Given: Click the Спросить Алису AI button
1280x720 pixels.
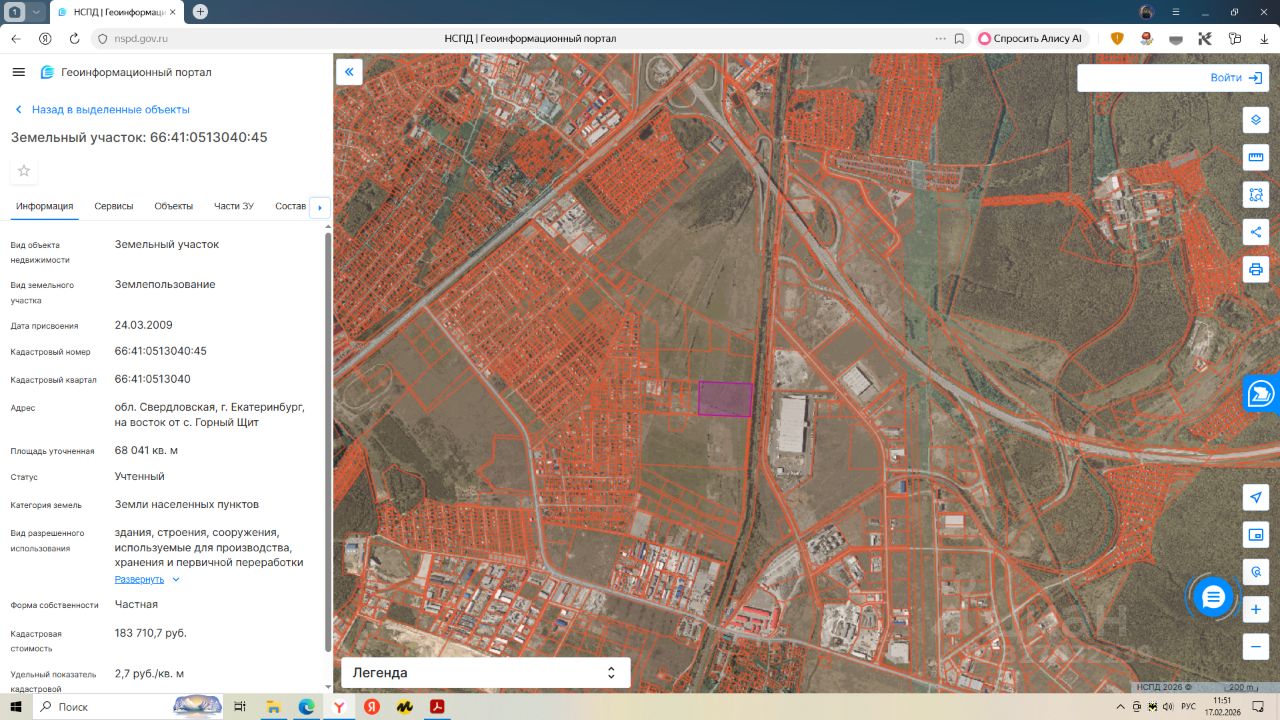Looking at the screenshot, I should pos(1030,38).
